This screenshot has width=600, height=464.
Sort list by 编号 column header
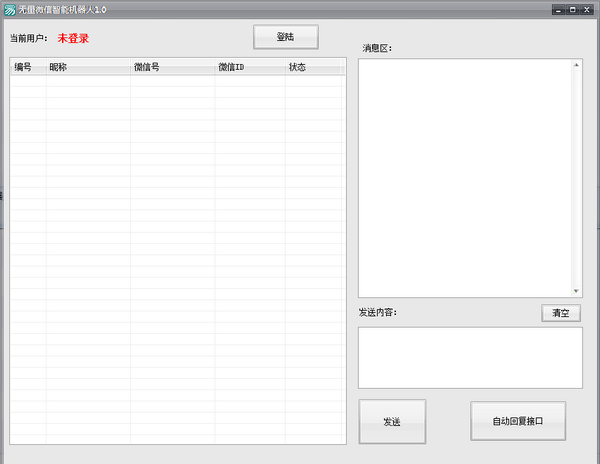click(x=28, y=67)
